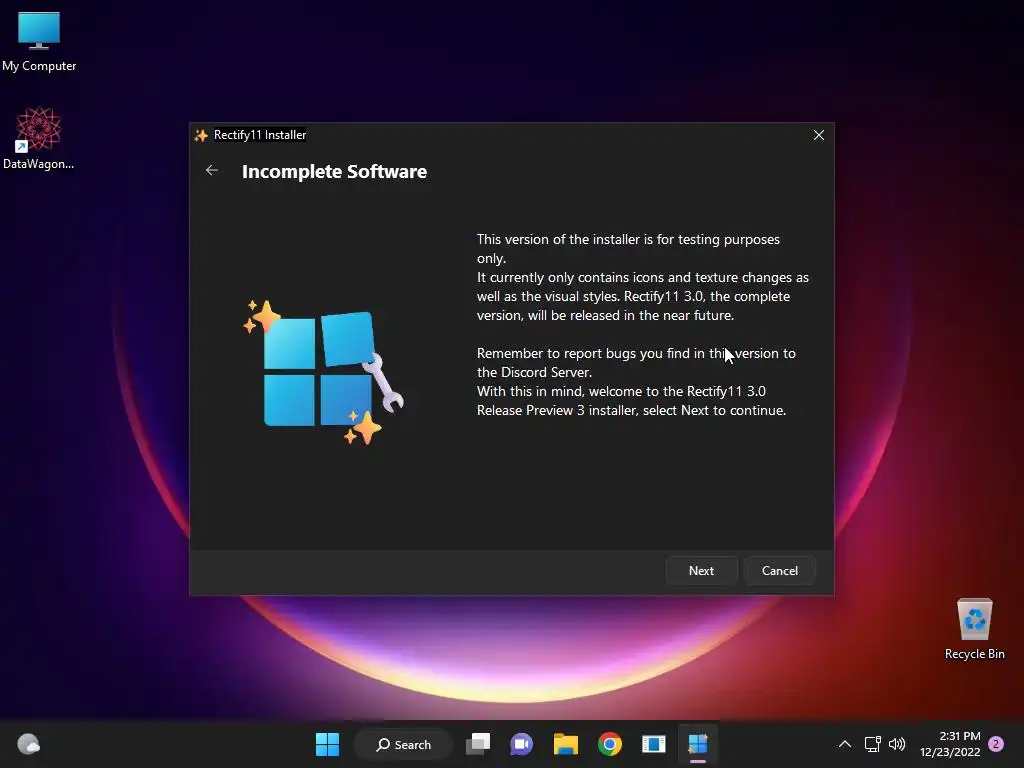Open the blue window app on the taskbar
This screenshot has width=1024, height=768.
(x=654, y=744)
